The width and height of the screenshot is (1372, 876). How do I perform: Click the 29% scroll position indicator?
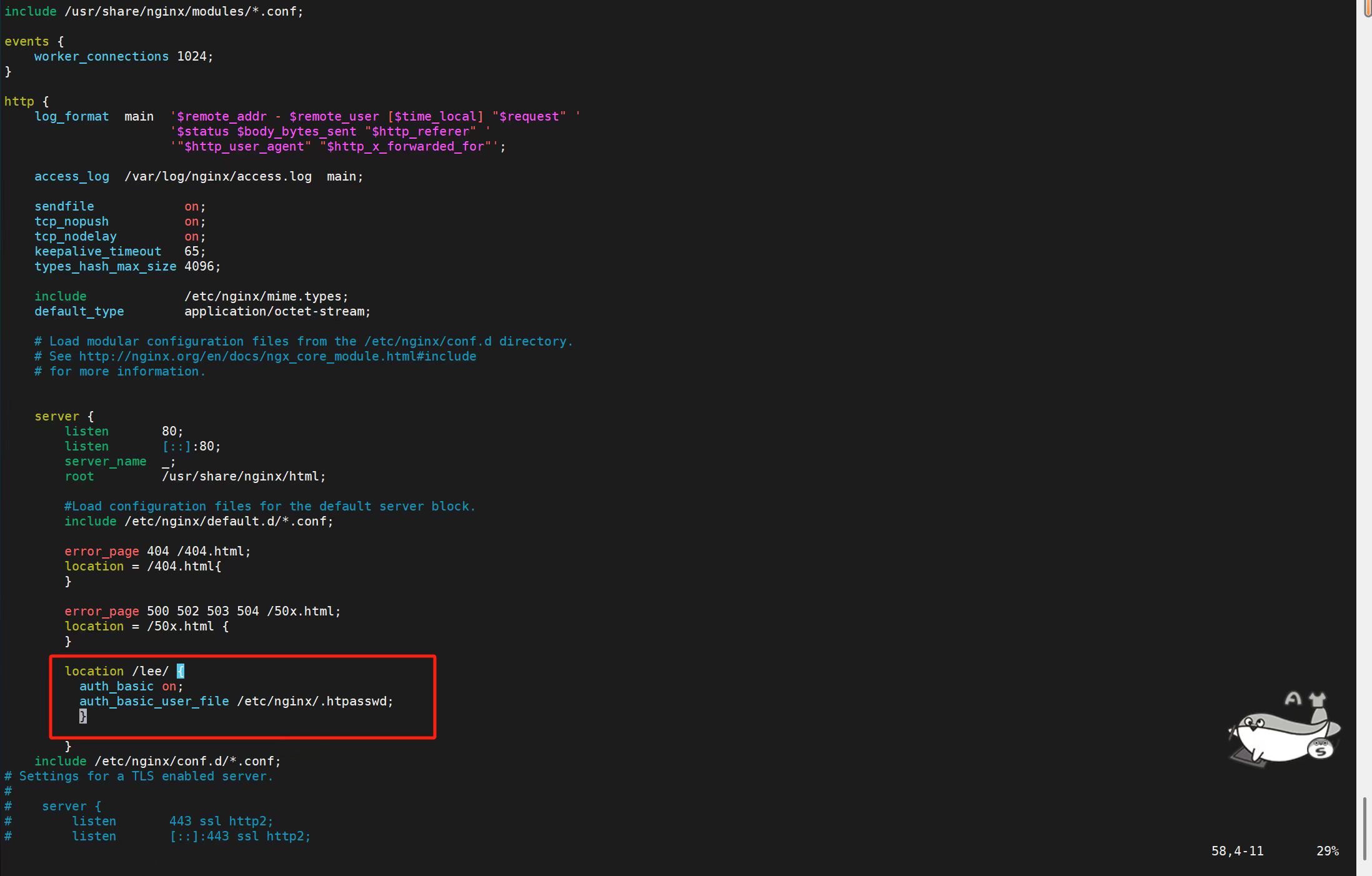(x=1327, y=851)
